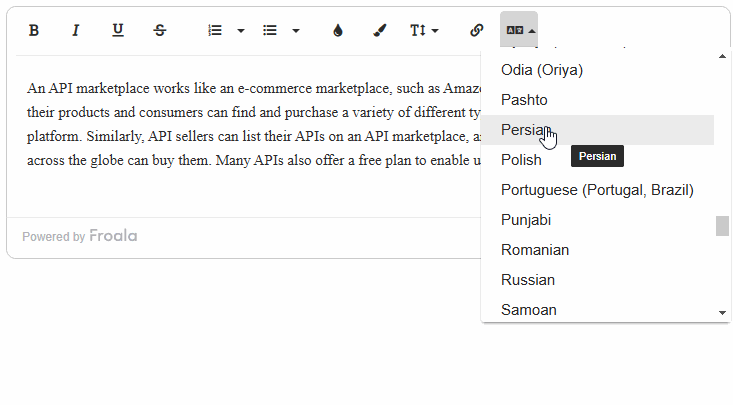
Task: Choose Samoan from the list
Action: [597, 309]
